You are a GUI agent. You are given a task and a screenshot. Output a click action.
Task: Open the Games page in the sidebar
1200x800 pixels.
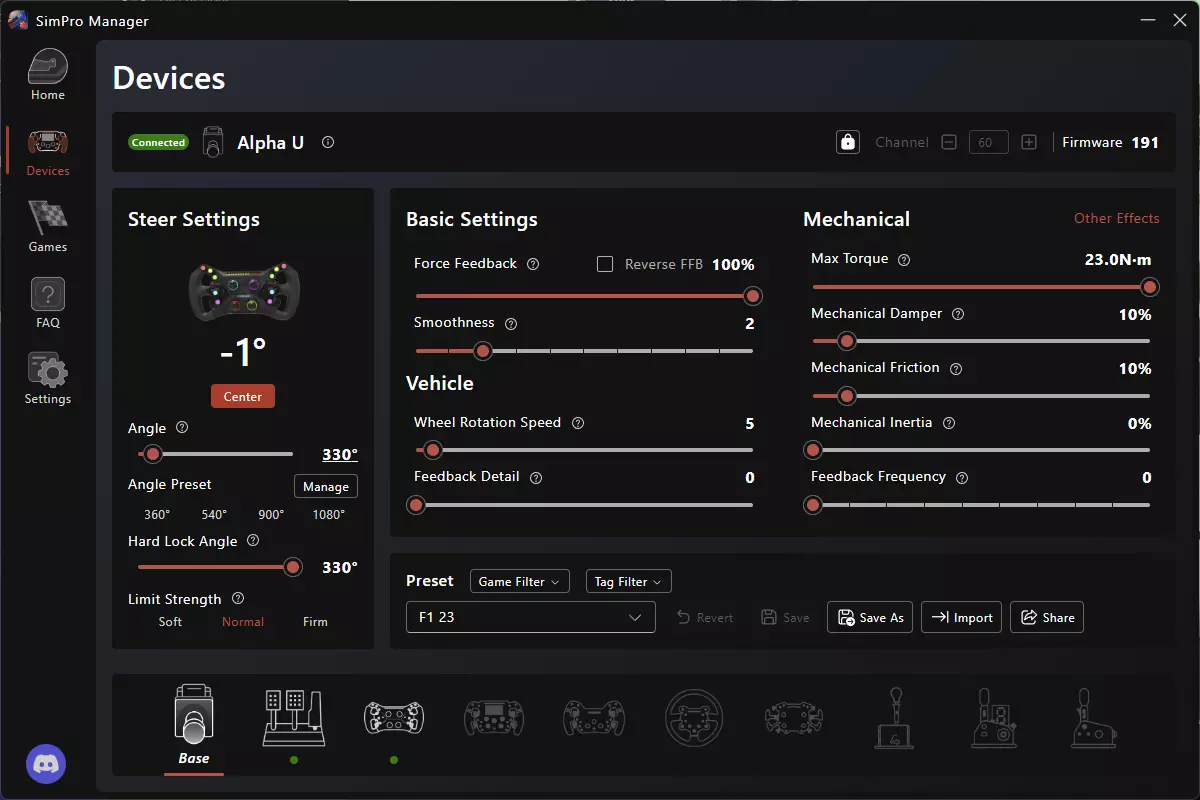click(48, 228)
